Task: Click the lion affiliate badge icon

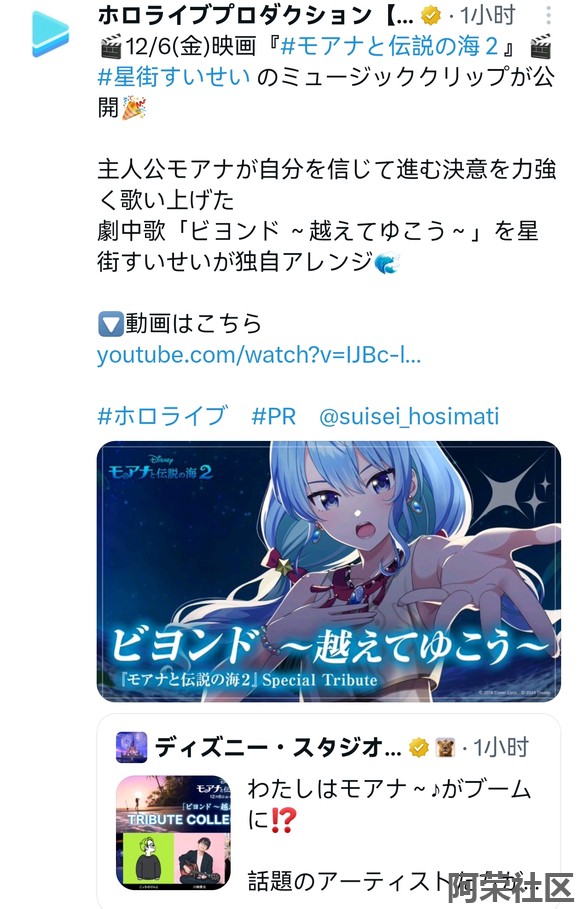Action: click(445, 747)
